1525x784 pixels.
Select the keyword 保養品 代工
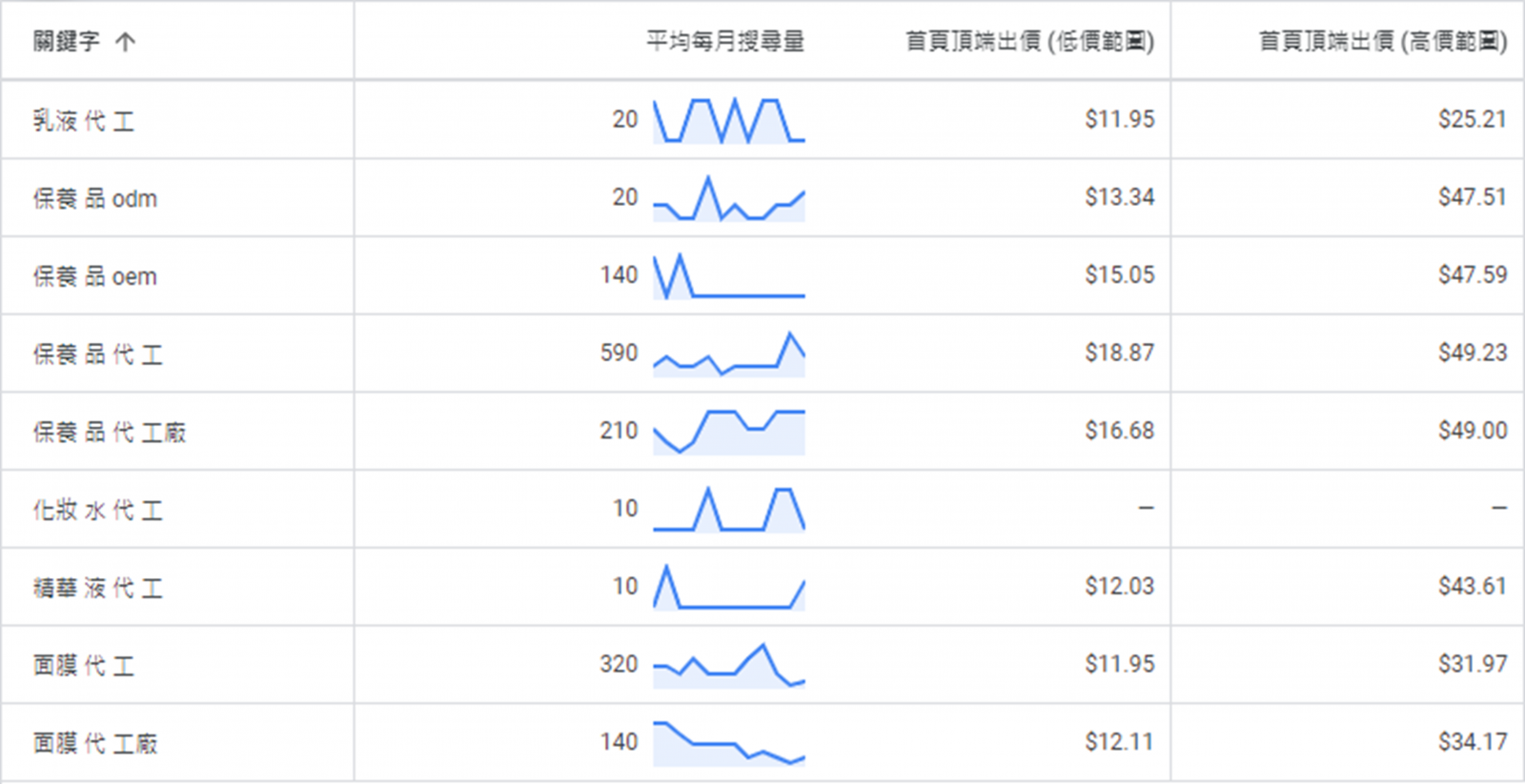pyautogui.click(x=98, y=354)
